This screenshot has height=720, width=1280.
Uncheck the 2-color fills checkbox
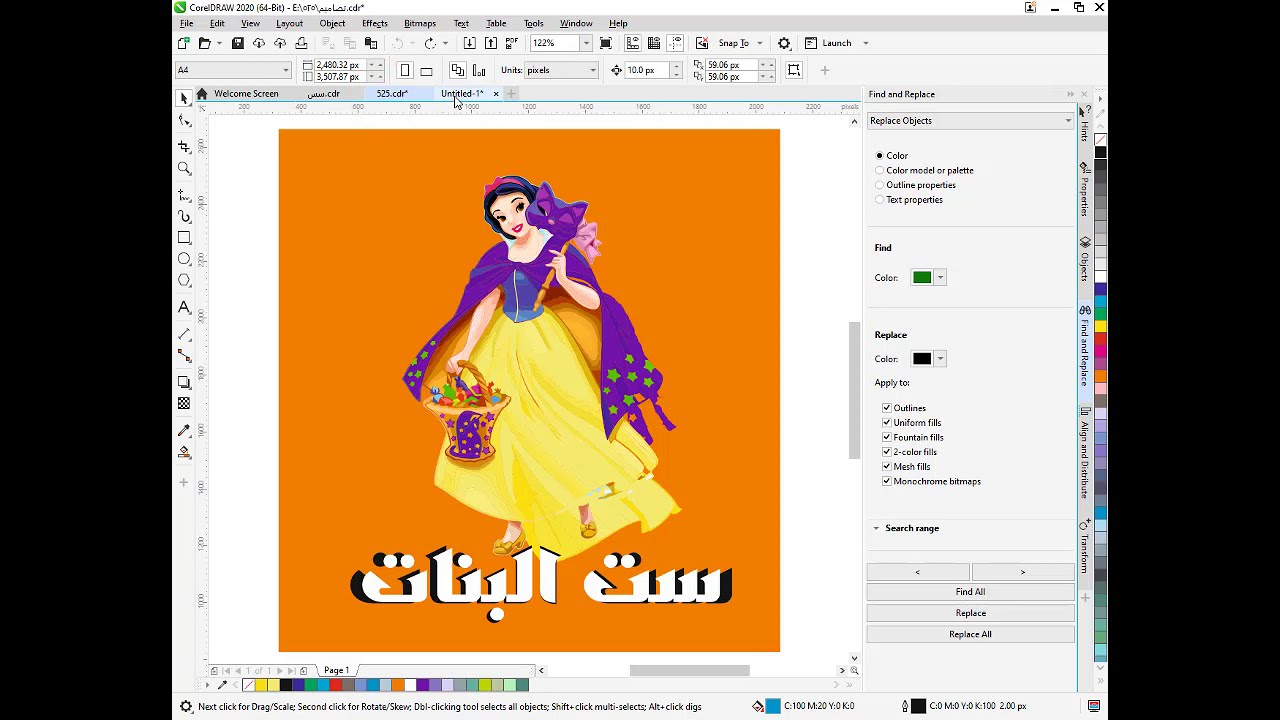point(886,452)
